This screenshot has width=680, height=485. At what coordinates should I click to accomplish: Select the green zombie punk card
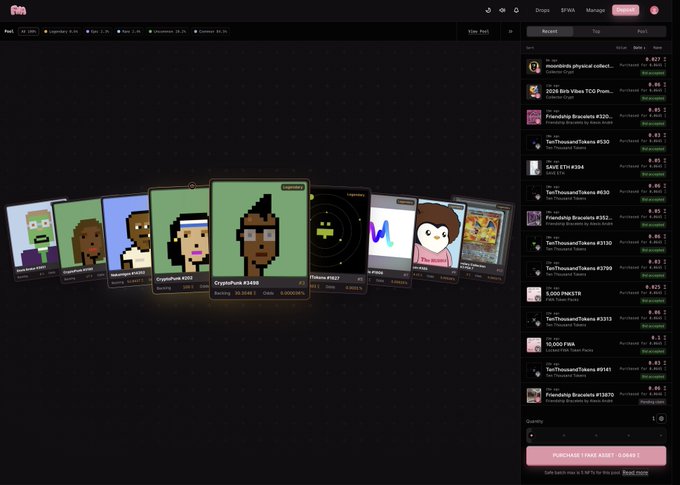33,240
